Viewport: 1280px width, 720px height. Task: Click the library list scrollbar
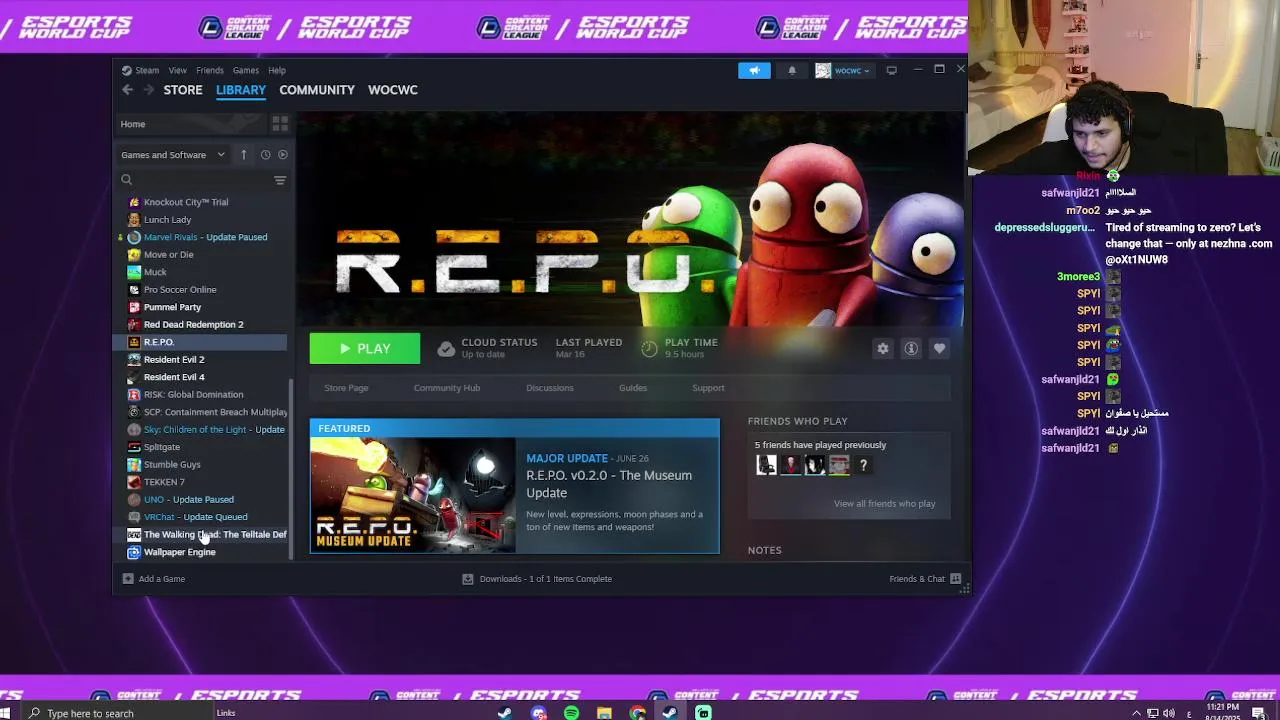coord(291,468)
